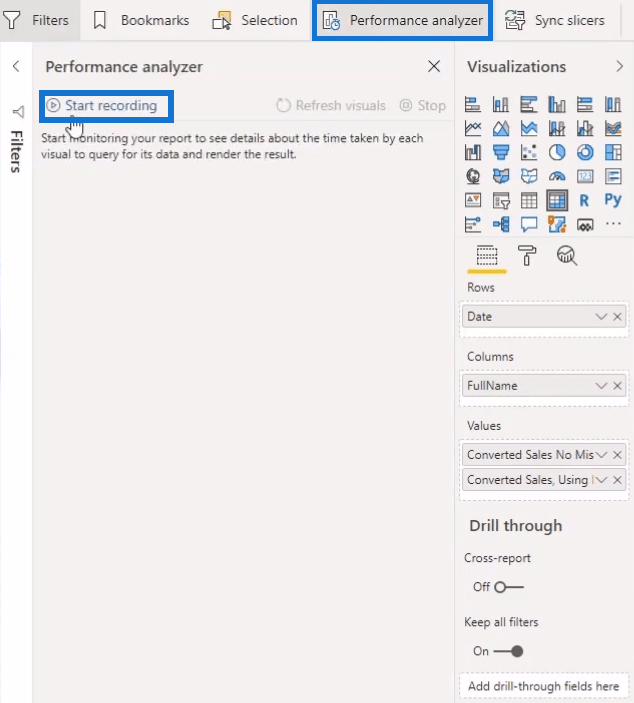Select the Funnel visual
Screen dimensions: 634x703
[500, 152]
